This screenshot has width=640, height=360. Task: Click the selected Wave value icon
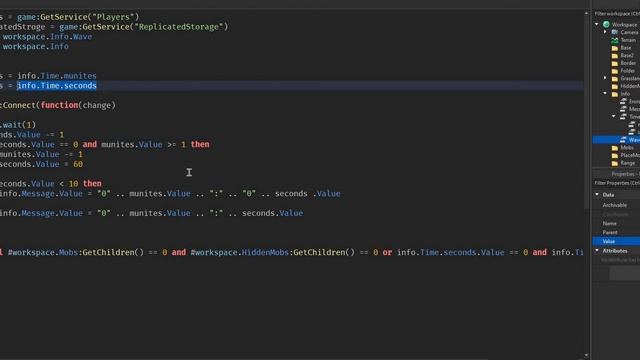coord(623,140)
